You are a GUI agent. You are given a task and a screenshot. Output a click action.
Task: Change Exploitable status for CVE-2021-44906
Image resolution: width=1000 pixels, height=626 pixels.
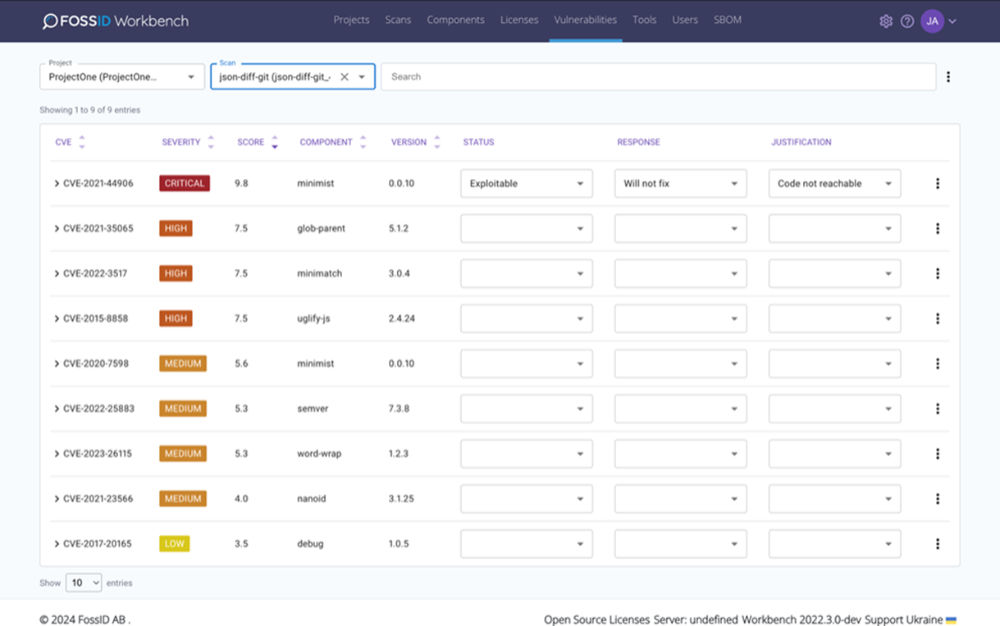click(x=526, y=184)
